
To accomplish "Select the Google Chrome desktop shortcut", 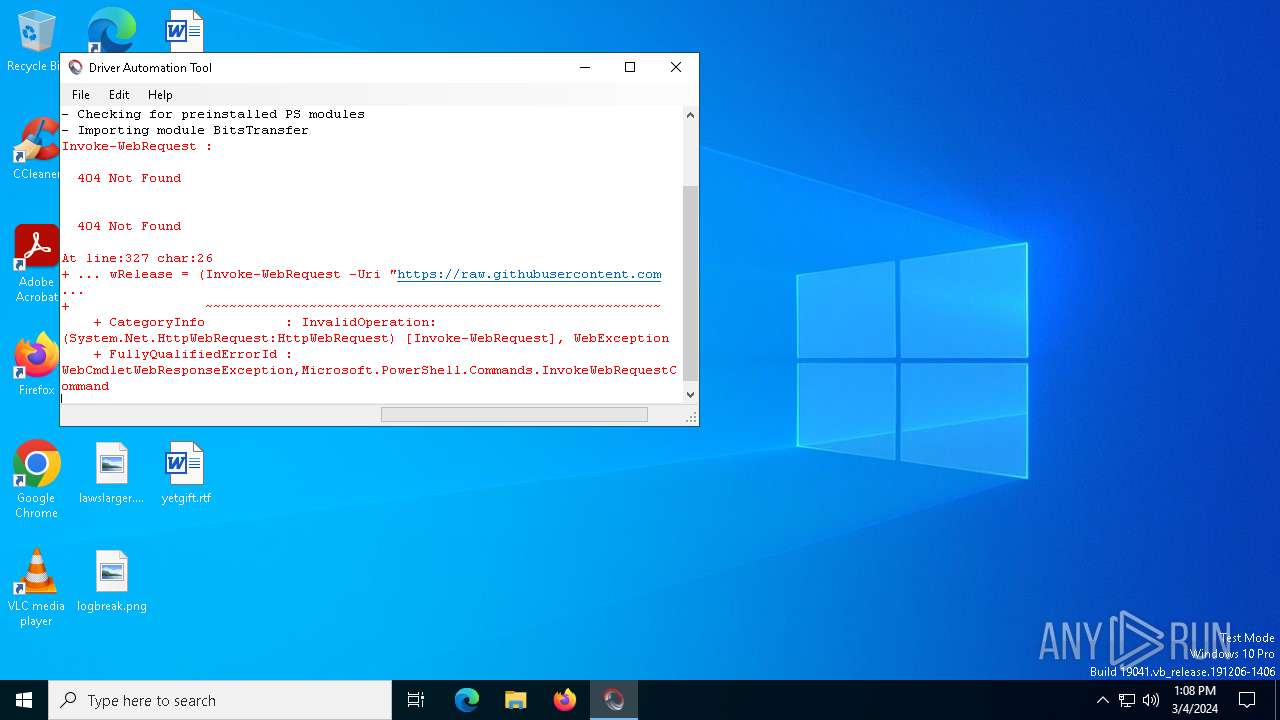I will tap(36, 480).
